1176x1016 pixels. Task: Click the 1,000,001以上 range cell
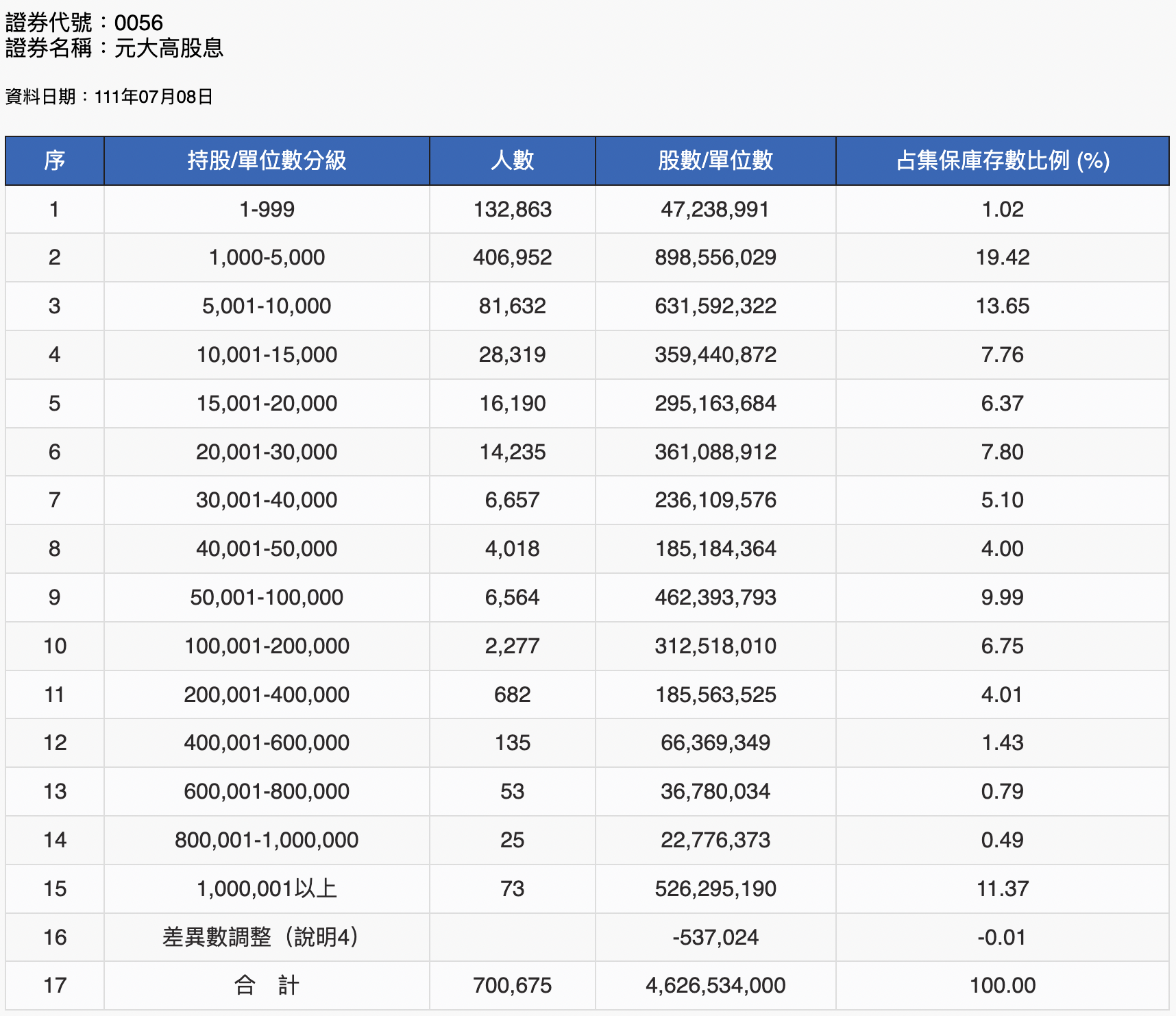click(267, 888)
